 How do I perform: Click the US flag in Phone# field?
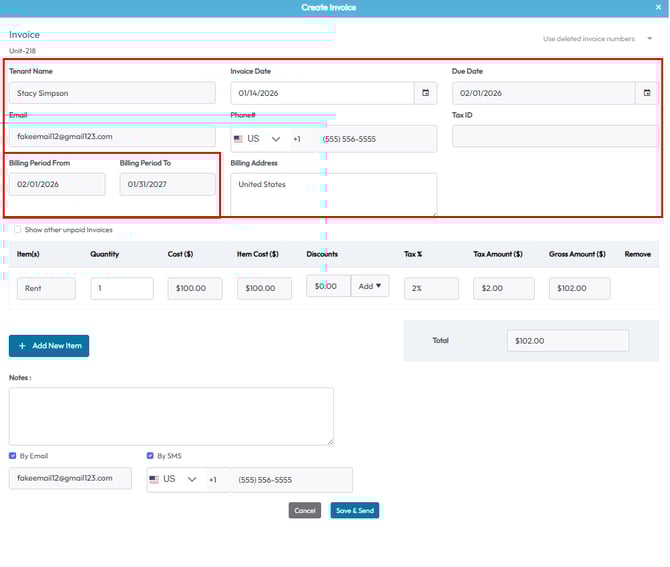[x=239, y=139]
